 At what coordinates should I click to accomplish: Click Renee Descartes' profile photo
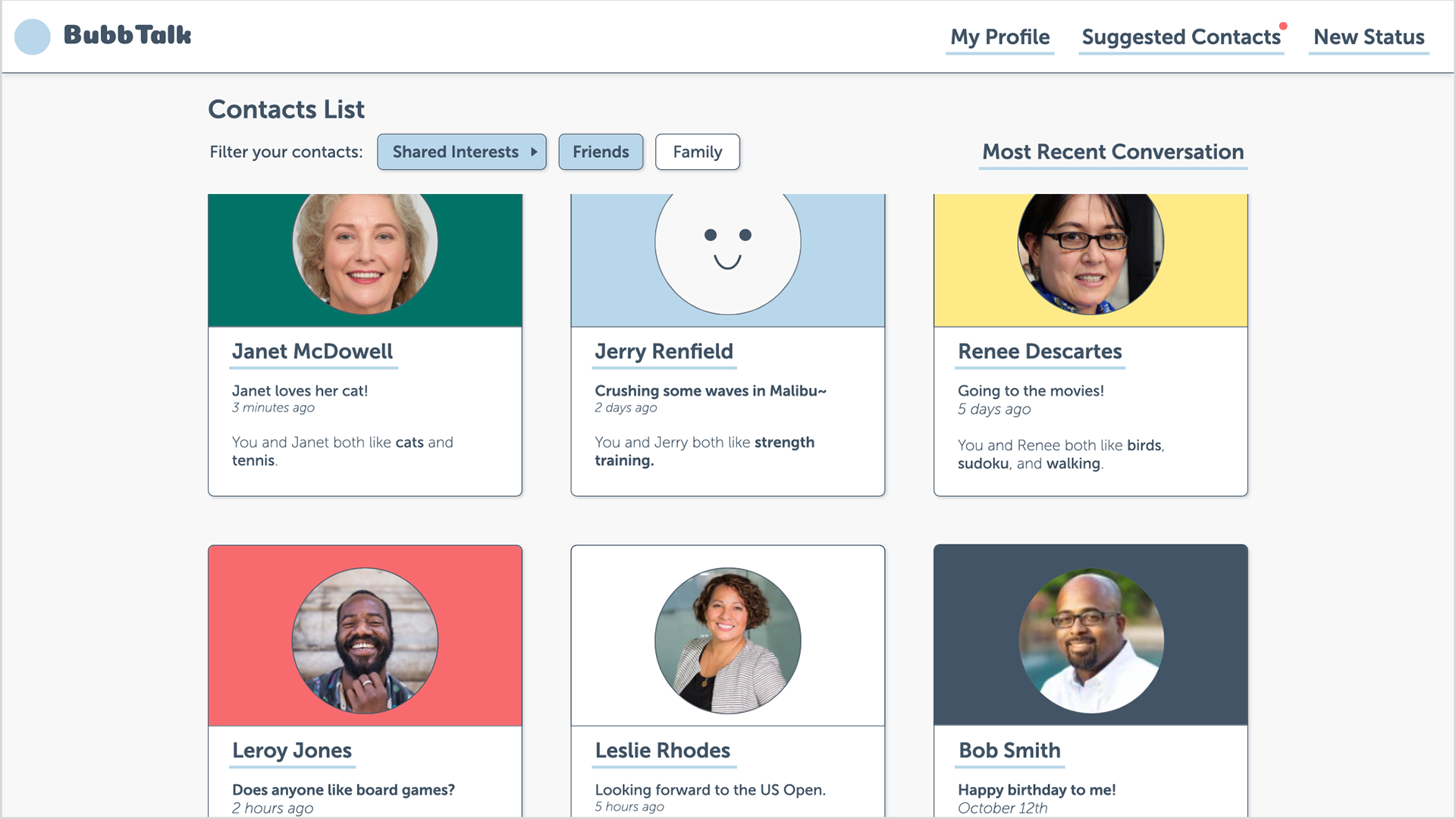(x=1090, y=253)
